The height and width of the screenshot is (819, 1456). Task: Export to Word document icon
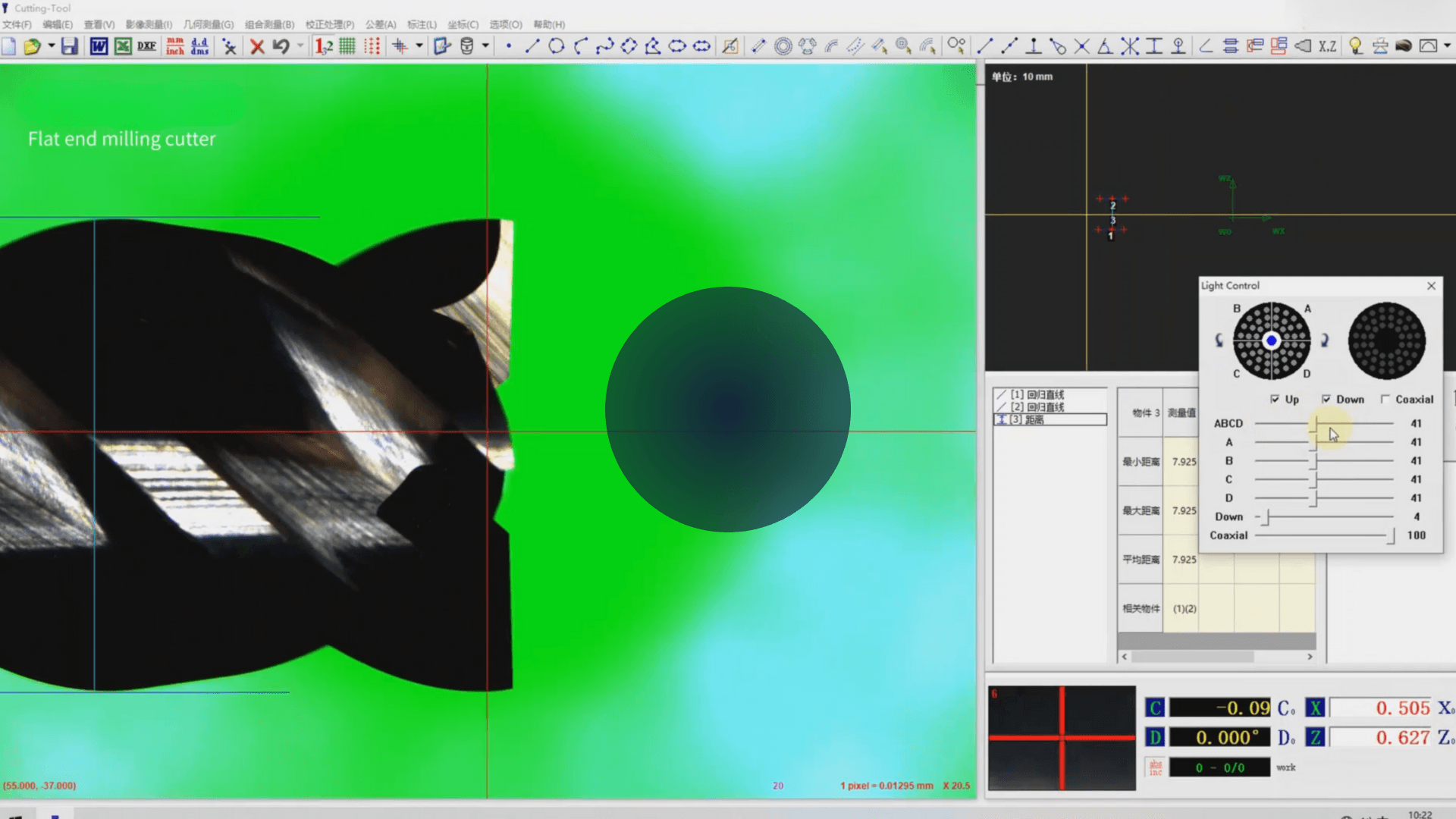tap(99, 46)
